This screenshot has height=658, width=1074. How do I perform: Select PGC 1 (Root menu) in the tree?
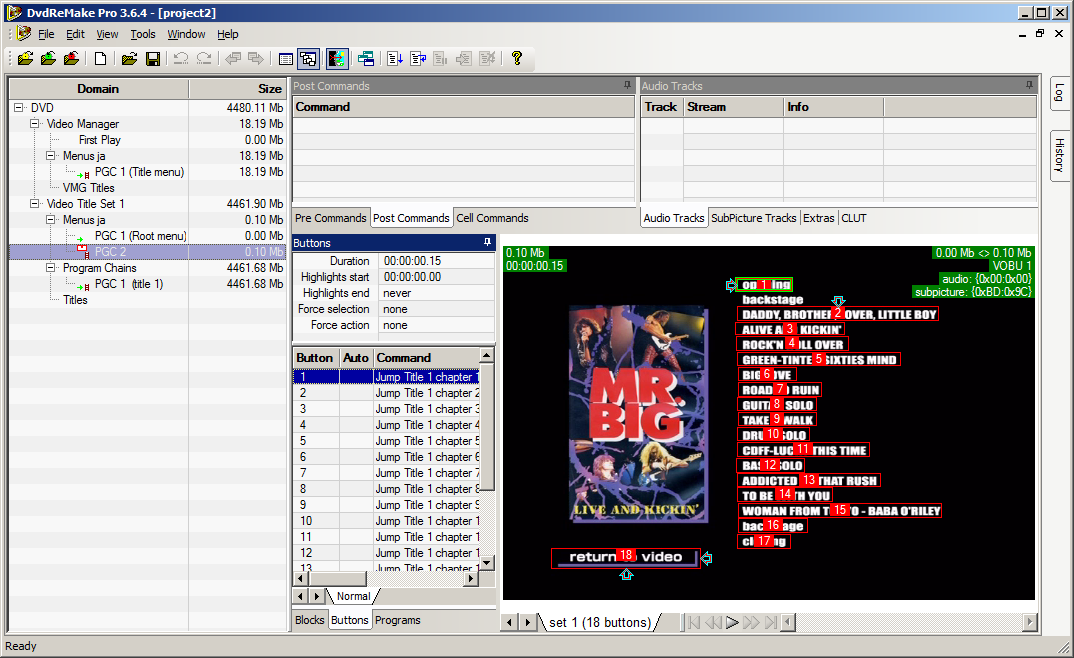click(x=140, y=236)
